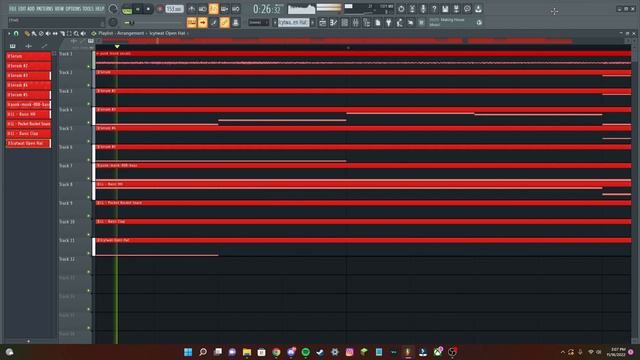Toggle the magnet snap icon in Playlist toolbar
Viewport: 640px width, 360px height.
(x=16, y=33)
